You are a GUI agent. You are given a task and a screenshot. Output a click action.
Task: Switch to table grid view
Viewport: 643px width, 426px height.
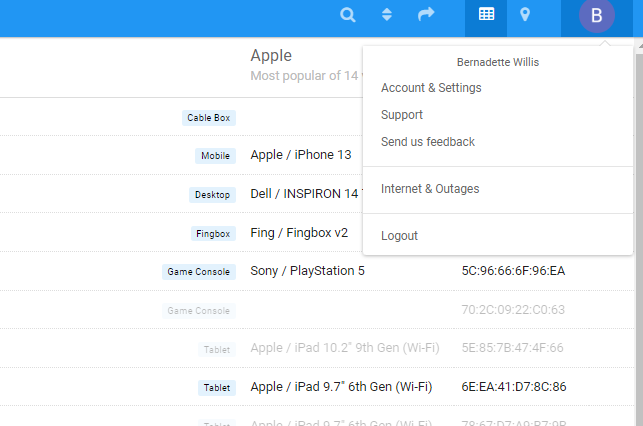[x=486, y=15]
